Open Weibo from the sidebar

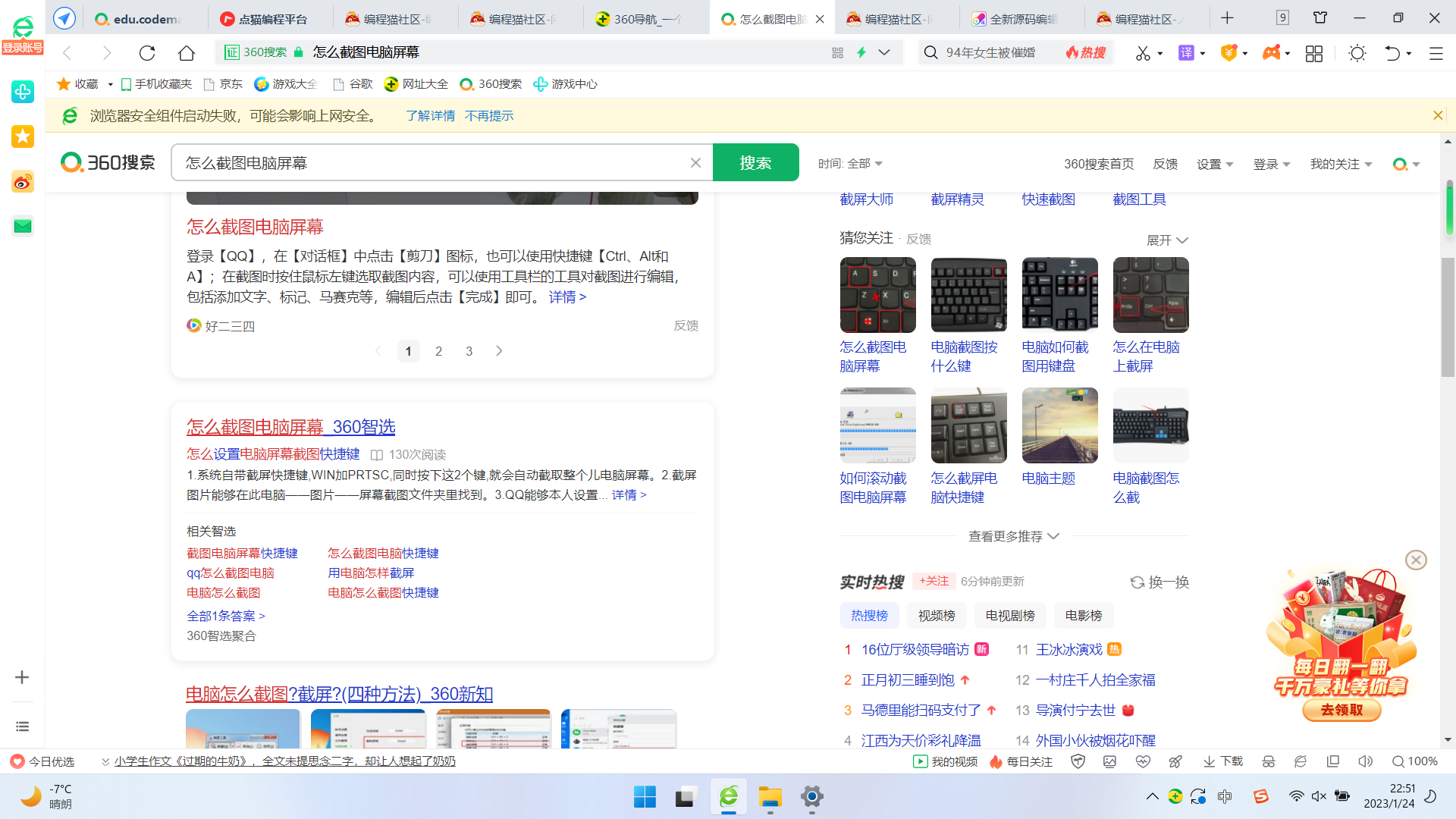pyautogui.click(x=23, y=181)
